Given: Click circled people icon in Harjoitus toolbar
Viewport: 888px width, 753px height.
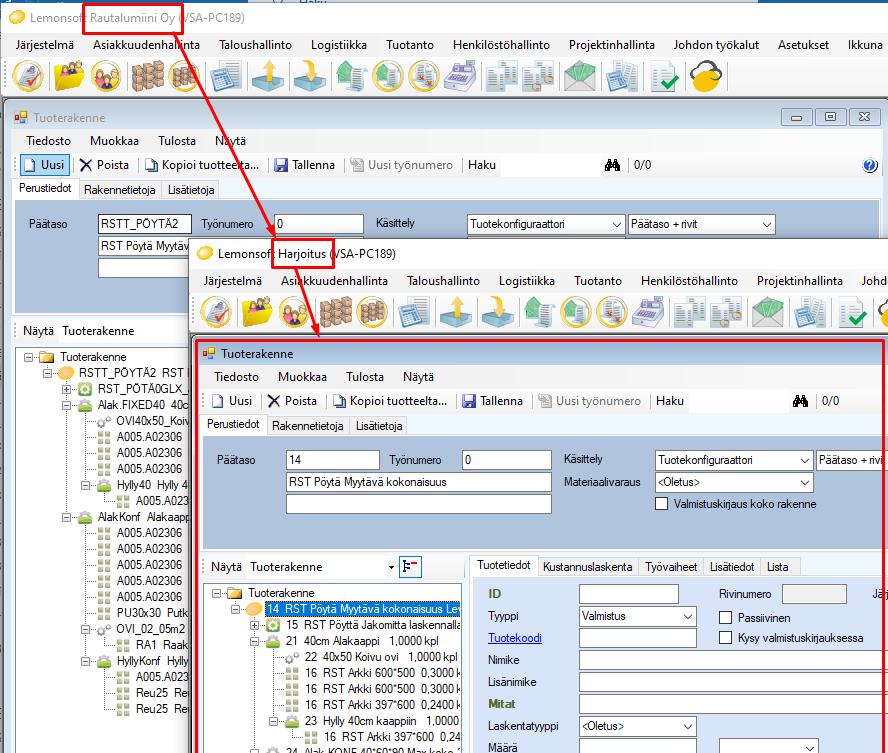Looking at the screenshot, I should [294, 313].
